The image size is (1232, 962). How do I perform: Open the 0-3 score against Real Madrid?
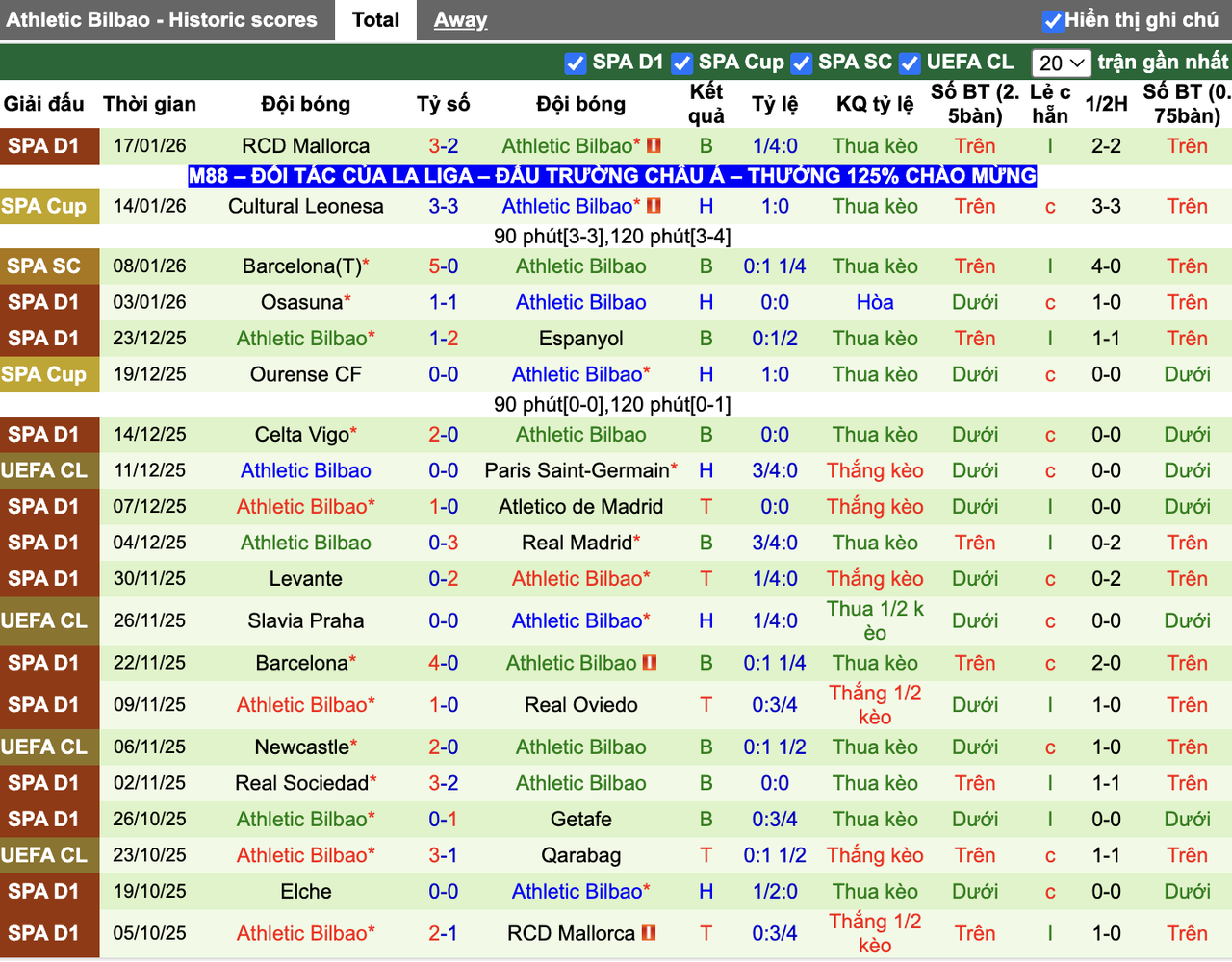[444, 543]
